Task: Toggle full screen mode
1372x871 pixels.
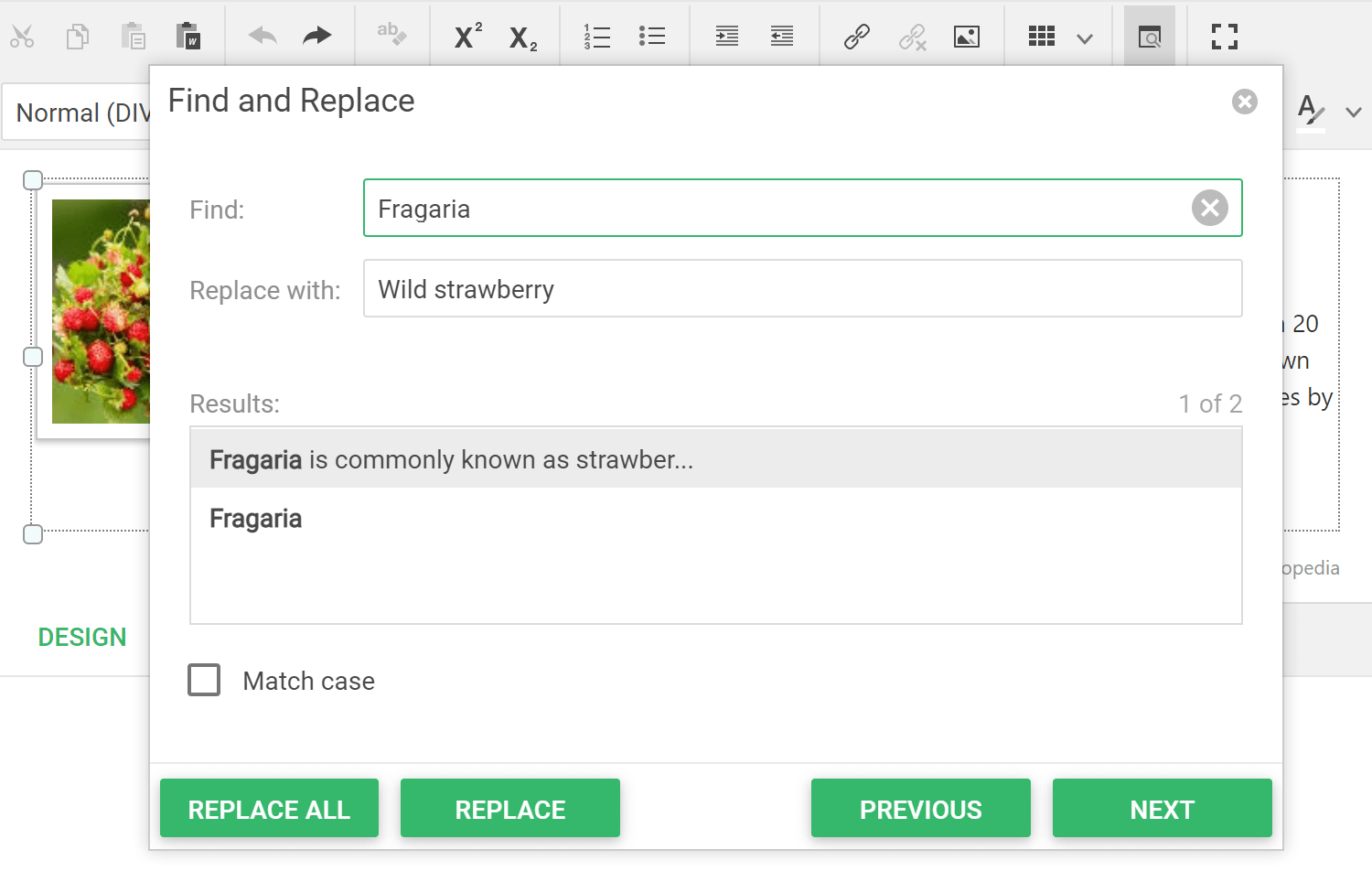Action: point(1225,37)
